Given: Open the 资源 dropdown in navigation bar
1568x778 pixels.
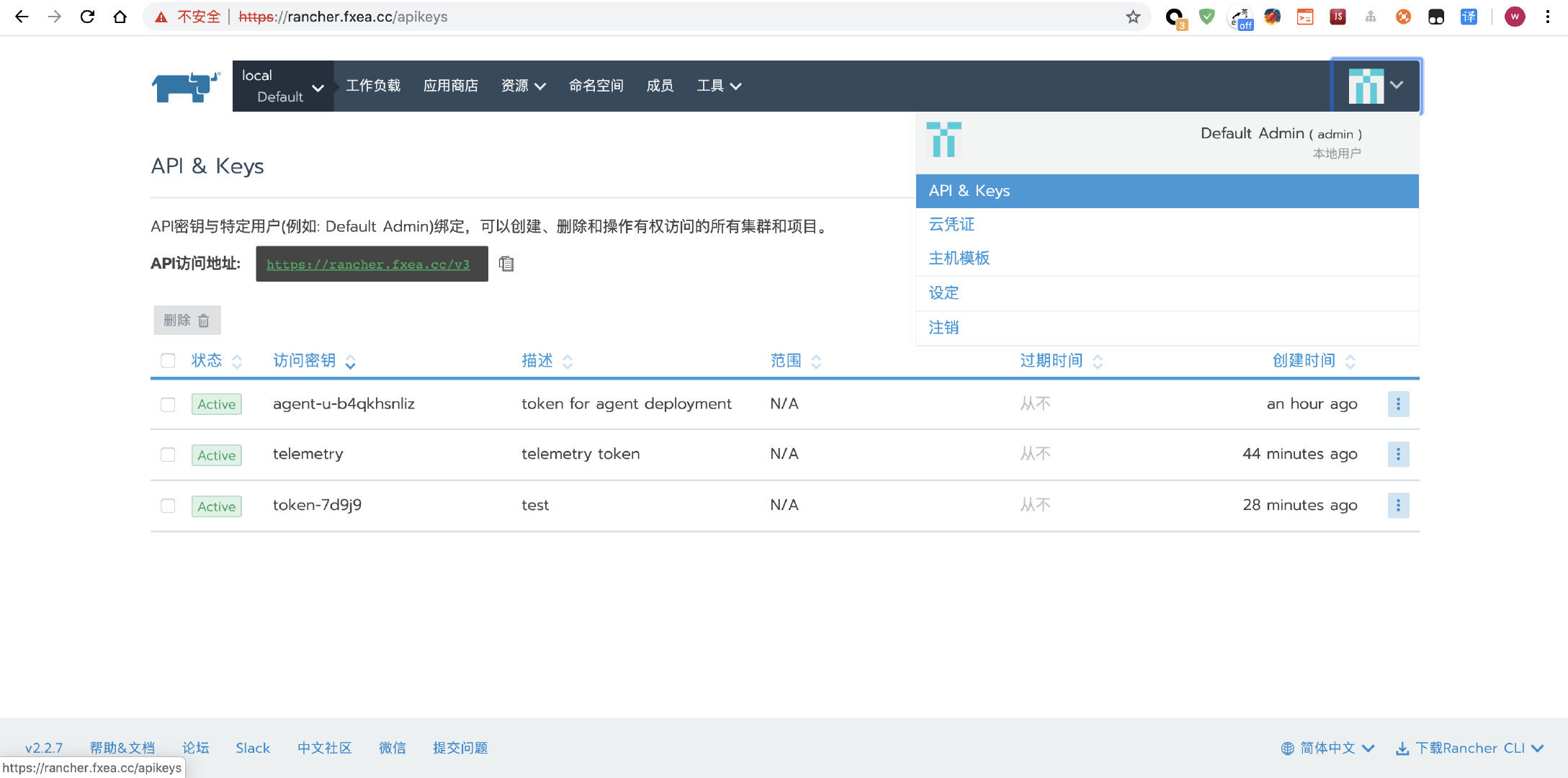Looking at the screenshot, I should coord(523,86).
